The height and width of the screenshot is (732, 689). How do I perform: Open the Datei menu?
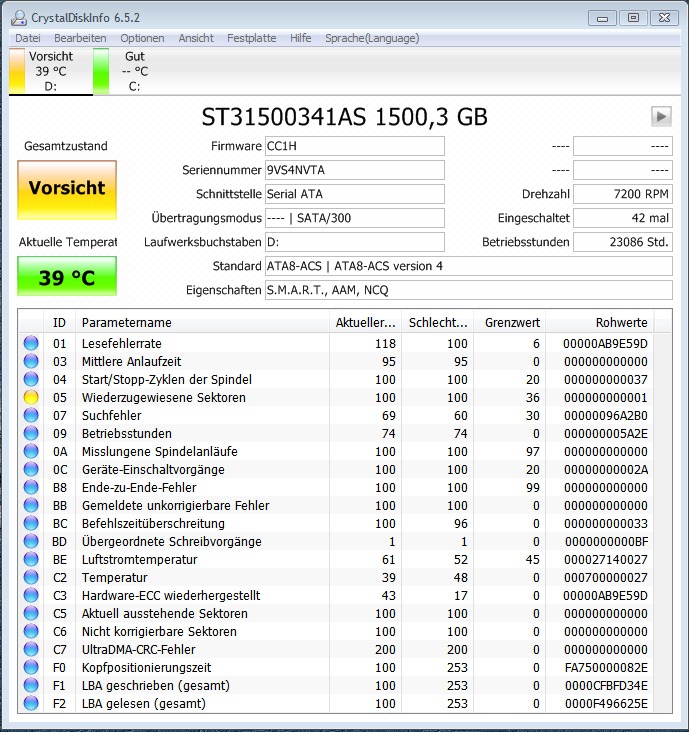pyautogui.click(x=28, y=38)
